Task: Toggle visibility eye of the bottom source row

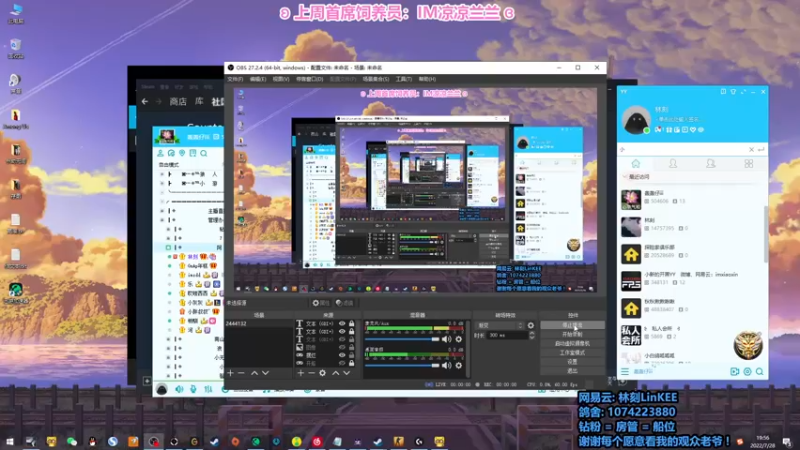Action: pyautogui.click(x=342, y=363)
